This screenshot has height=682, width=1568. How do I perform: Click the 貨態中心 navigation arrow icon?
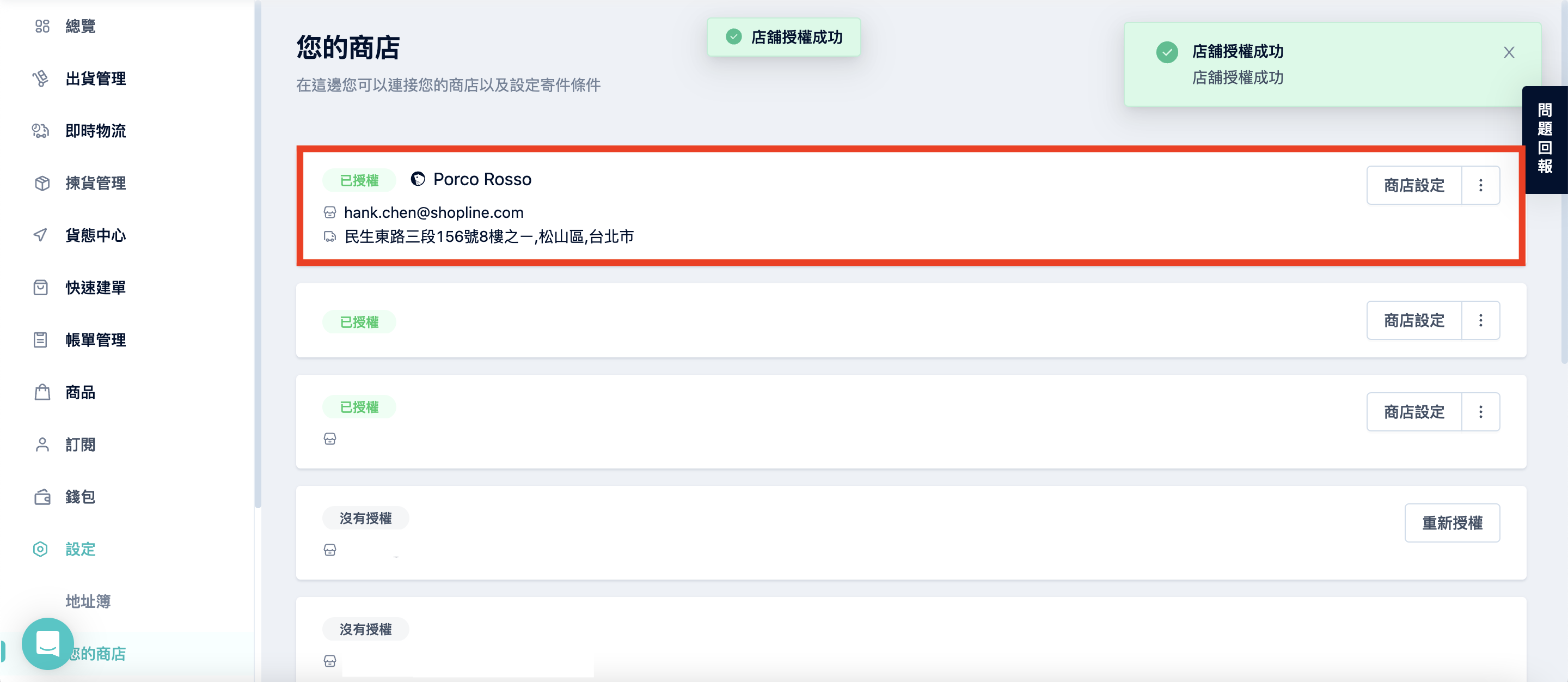41,235
